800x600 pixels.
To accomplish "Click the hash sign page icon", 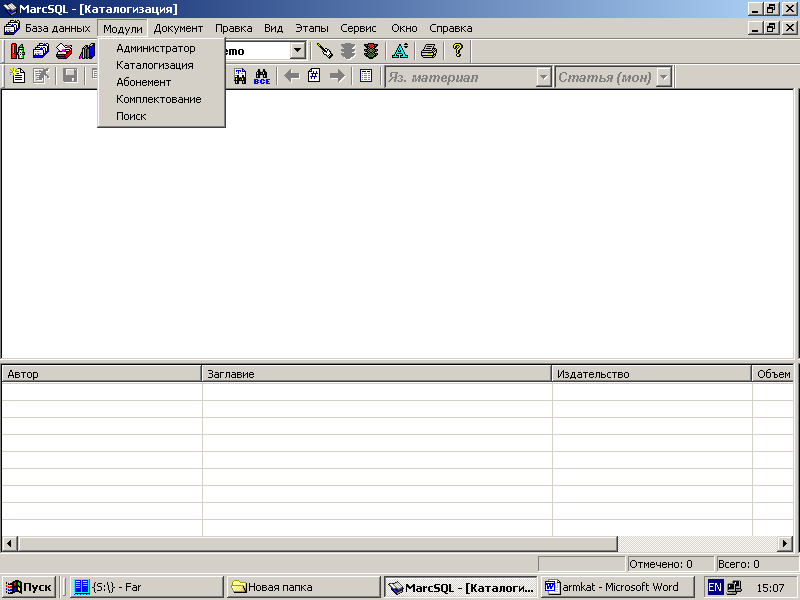I will tap(314, 77).
